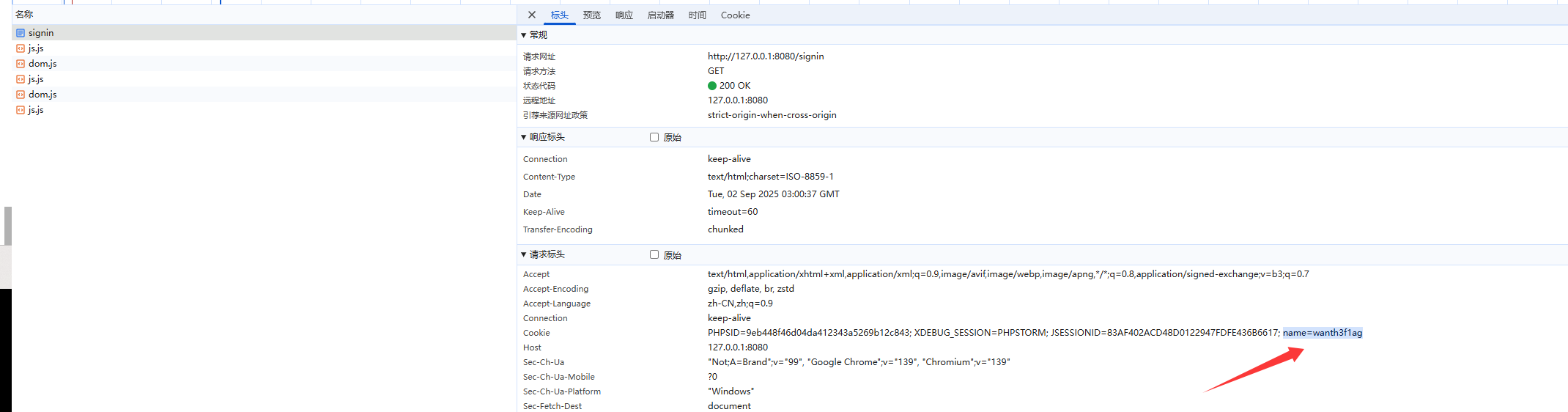Click the green 200 OK status dot
The width and height of the screenshot is (1568, 412).
712,86
